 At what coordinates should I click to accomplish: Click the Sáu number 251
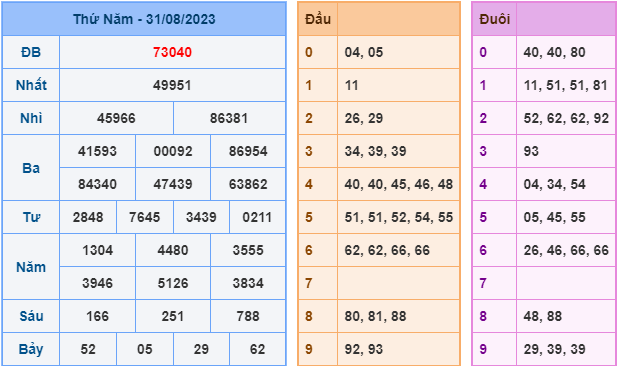pos(173,316)
